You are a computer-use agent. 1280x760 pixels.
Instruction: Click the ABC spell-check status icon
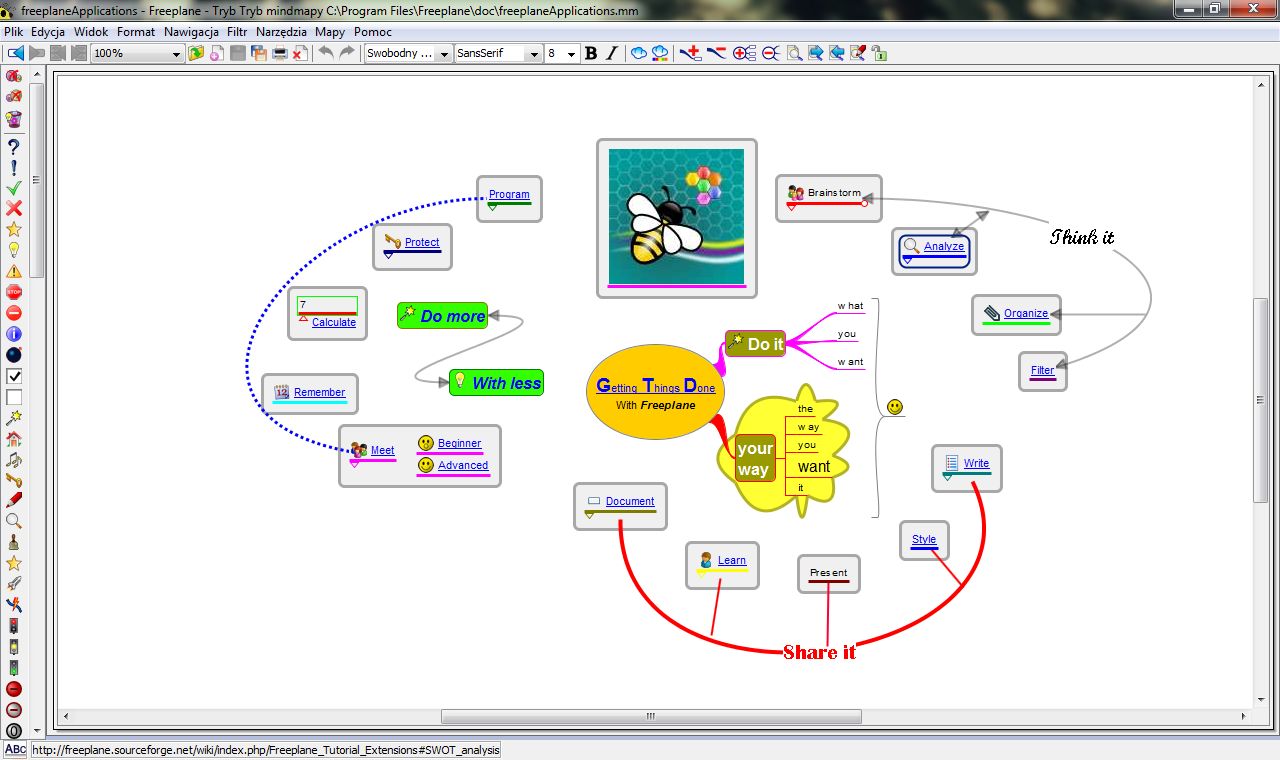point(15,749)
